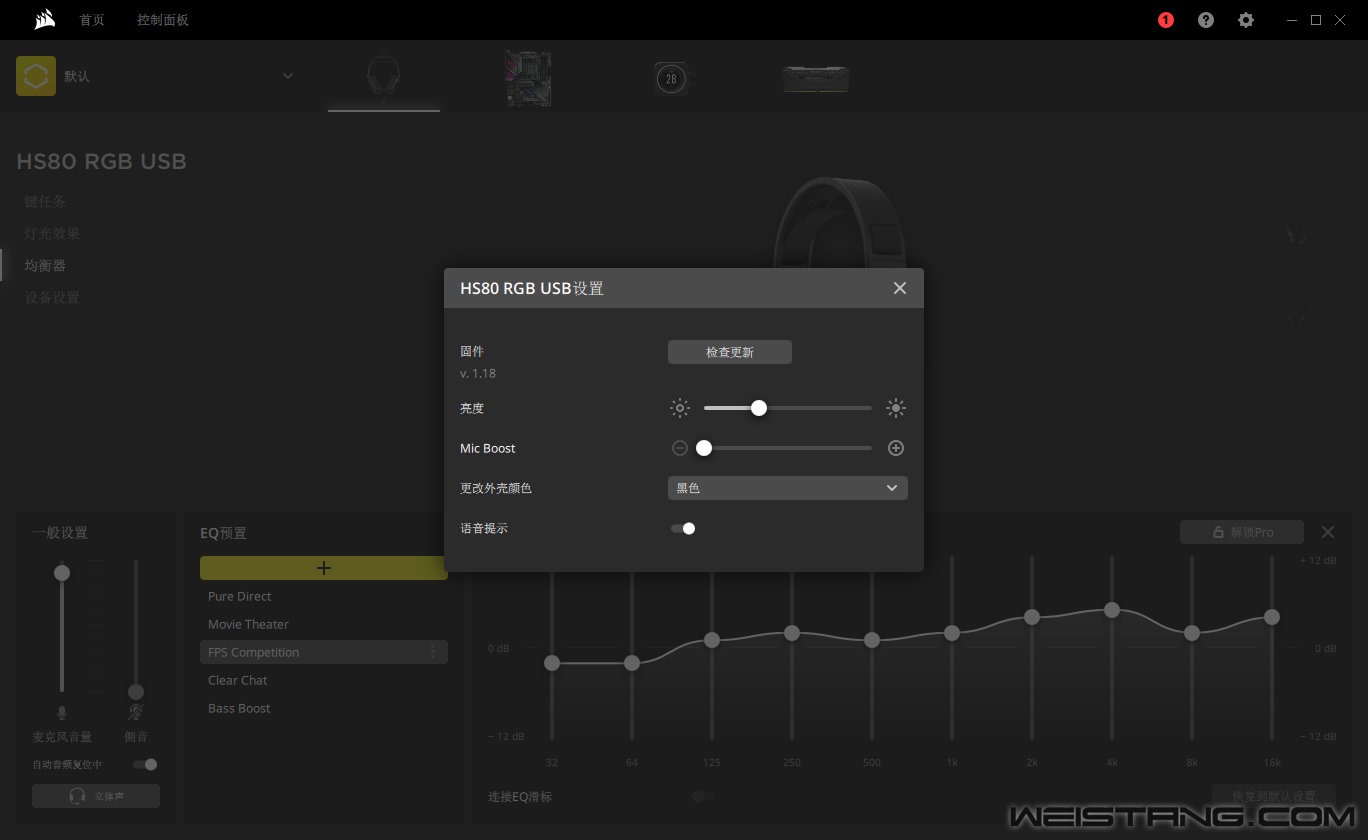Select 键任务 in the sidebar
The height and width of the screenshot is (840, 1368).
(45, 201)
